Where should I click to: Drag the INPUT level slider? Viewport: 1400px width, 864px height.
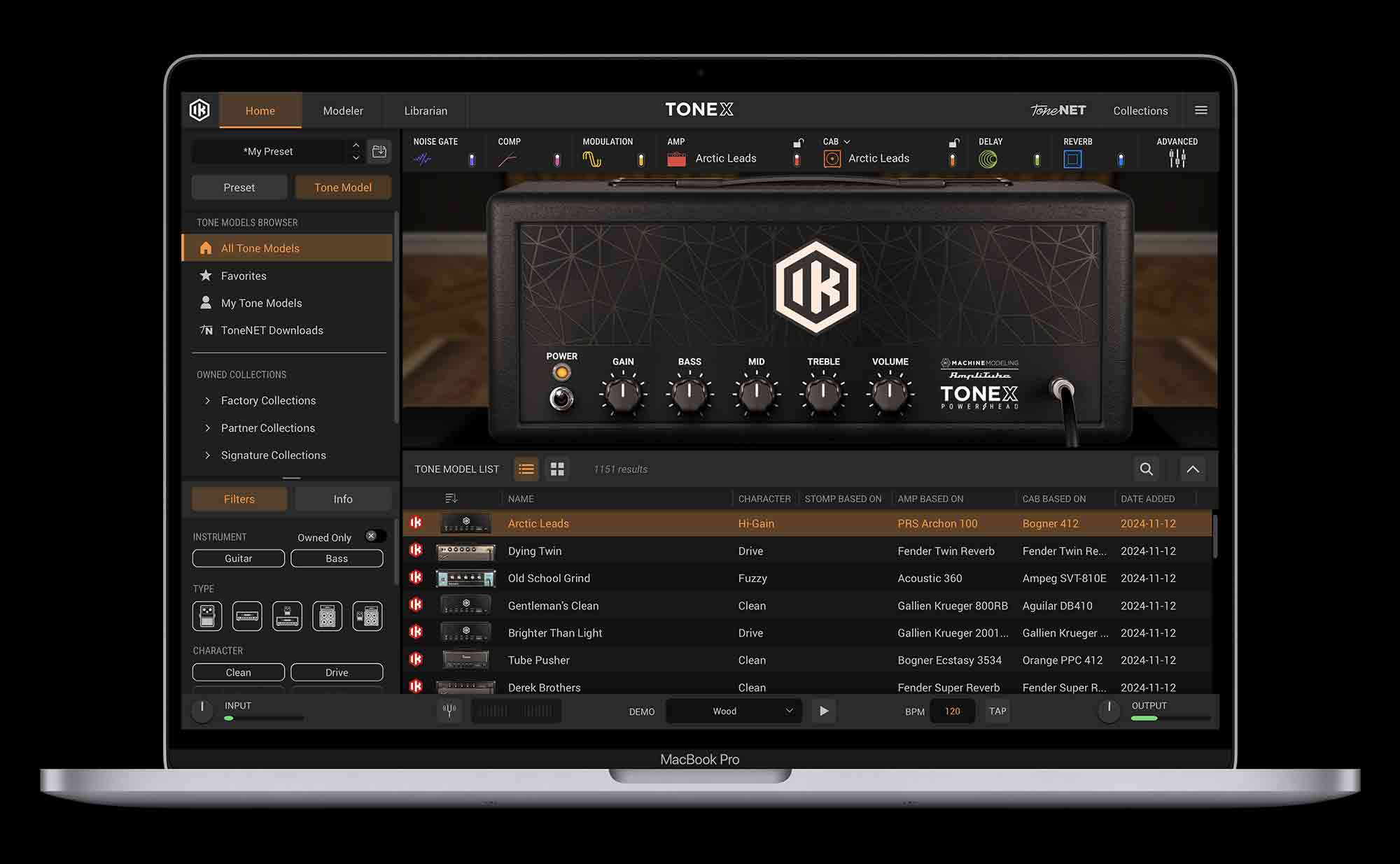(225, 718)
